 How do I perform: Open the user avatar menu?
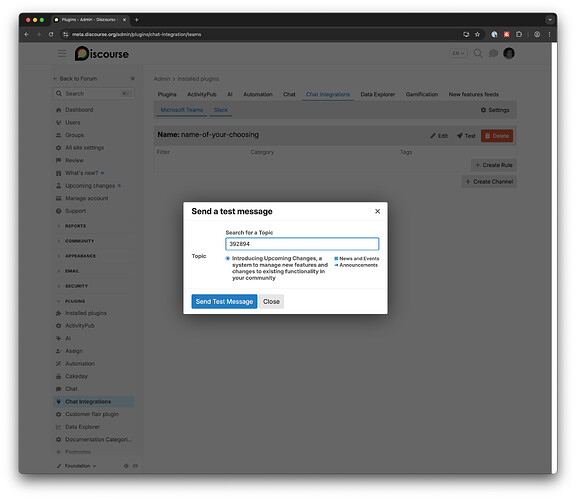point(509,53)
